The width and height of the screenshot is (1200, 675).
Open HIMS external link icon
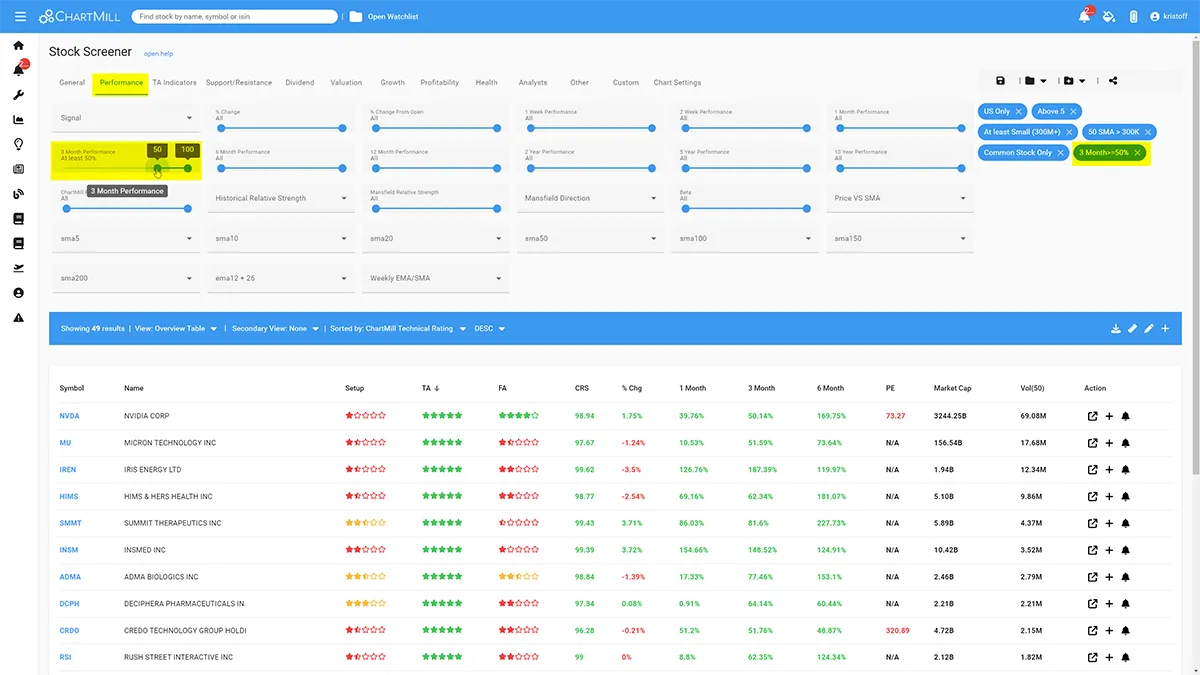[x=1093, y=496]
